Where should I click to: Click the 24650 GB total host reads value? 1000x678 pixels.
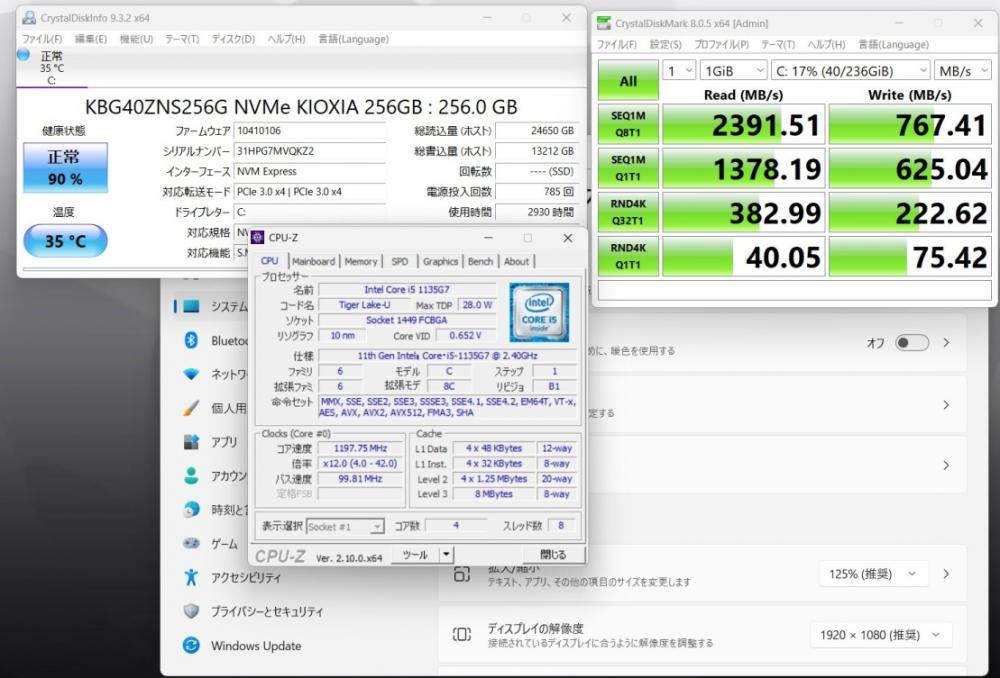tap(537, 131)
